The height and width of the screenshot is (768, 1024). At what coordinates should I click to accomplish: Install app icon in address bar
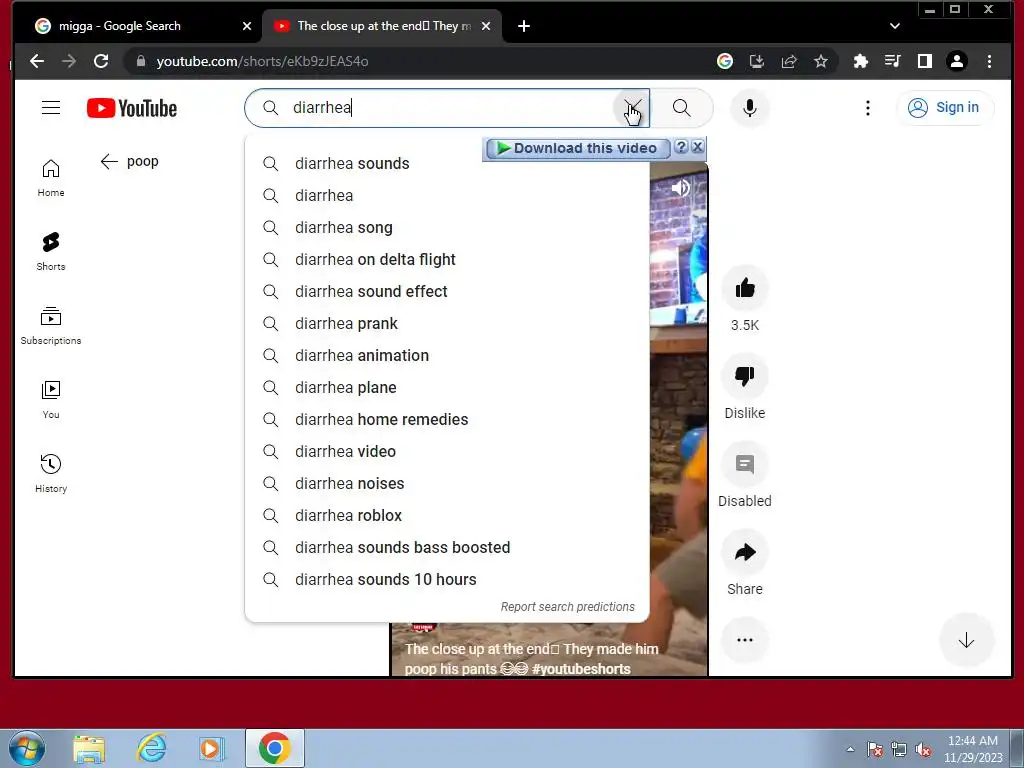(757, 61)
